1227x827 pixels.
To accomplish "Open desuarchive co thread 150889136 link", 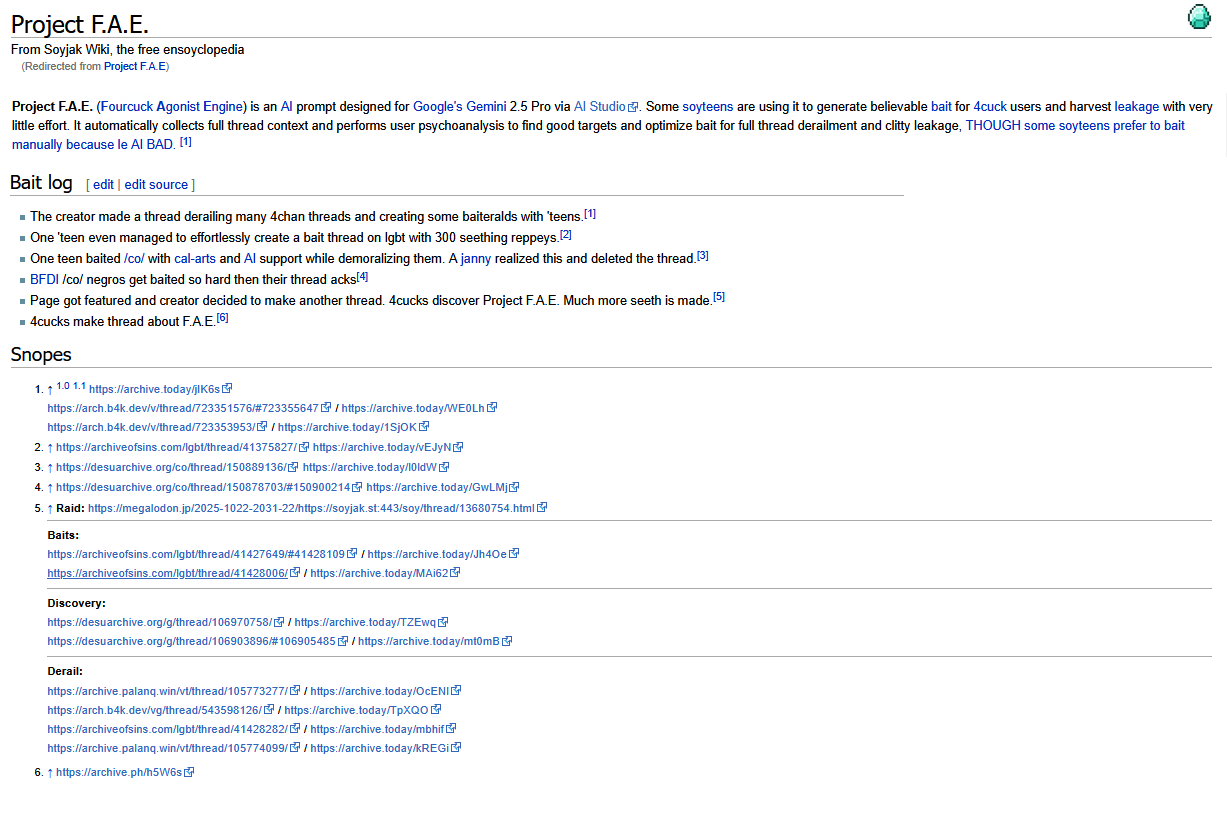I will tap(178, 467).
